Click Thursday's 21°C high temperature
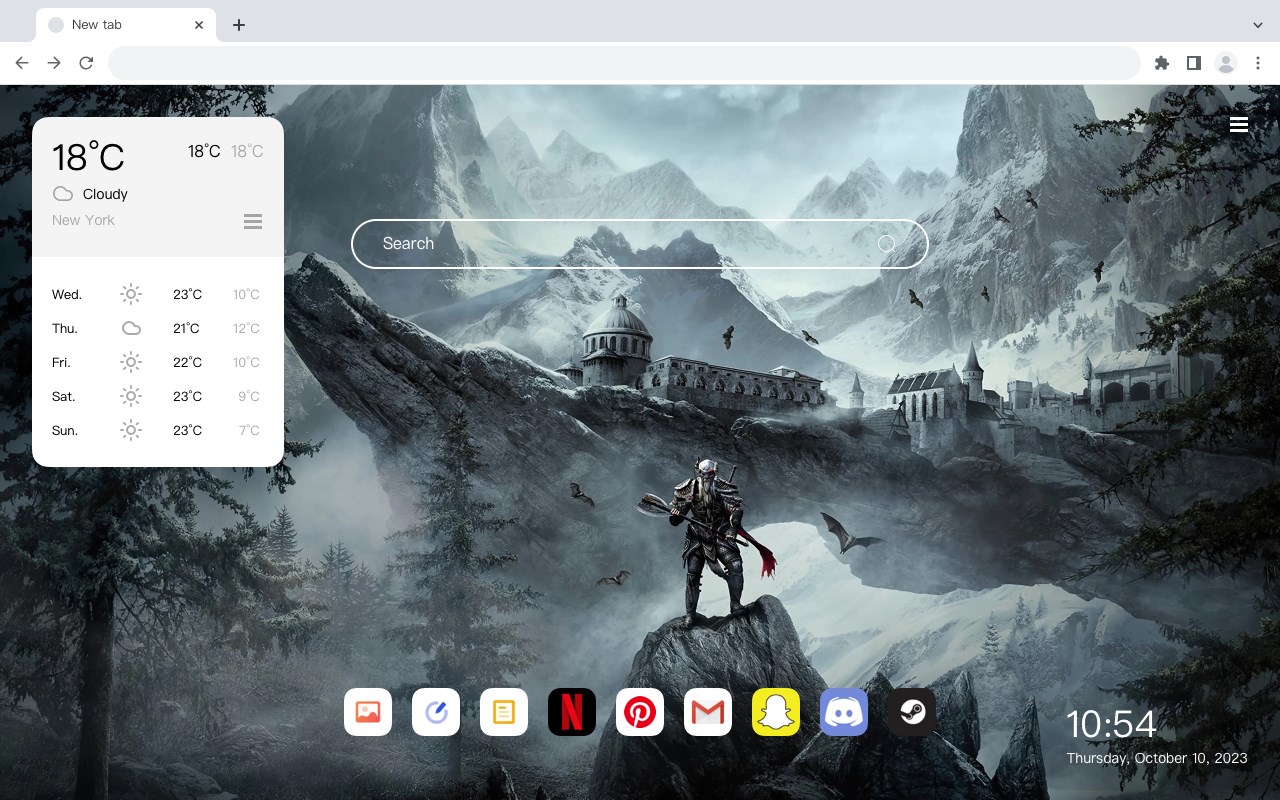Viewport: 1280px width, 800px height. (x=186, y=328)
